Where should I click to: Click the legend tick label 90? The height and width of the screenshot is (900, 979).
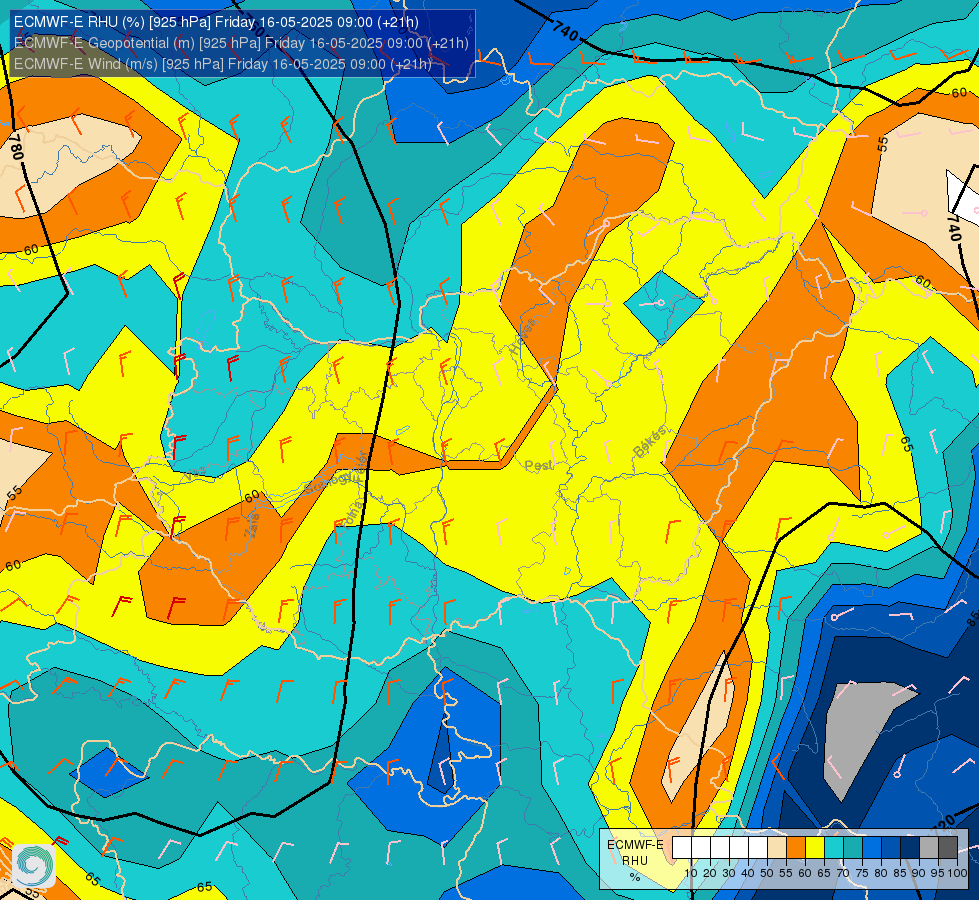coord(918,873)
